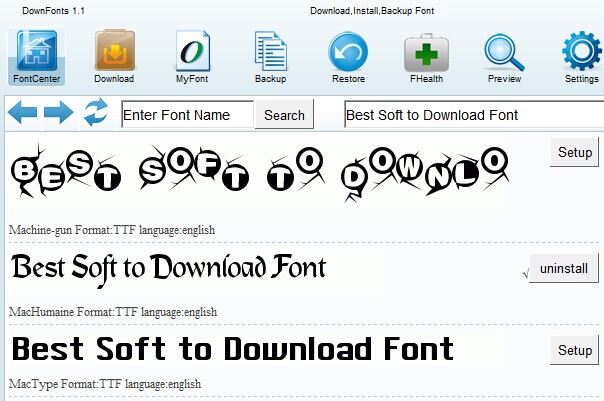Screen dimensions: 604x401
Task: Uninstall the MacHumaine font
Action: (x=564, y=268)
